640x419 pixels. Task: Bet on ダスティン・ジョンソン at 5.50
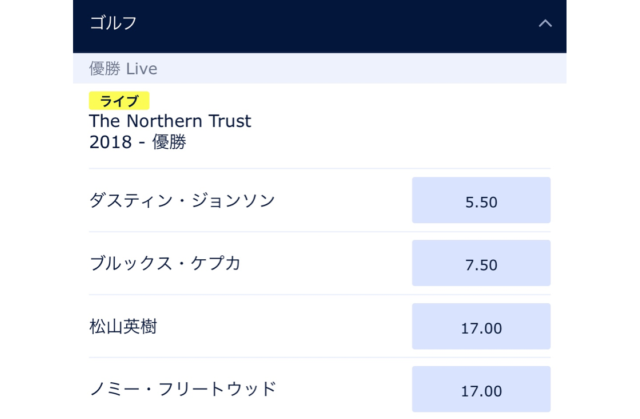(481, 201)
